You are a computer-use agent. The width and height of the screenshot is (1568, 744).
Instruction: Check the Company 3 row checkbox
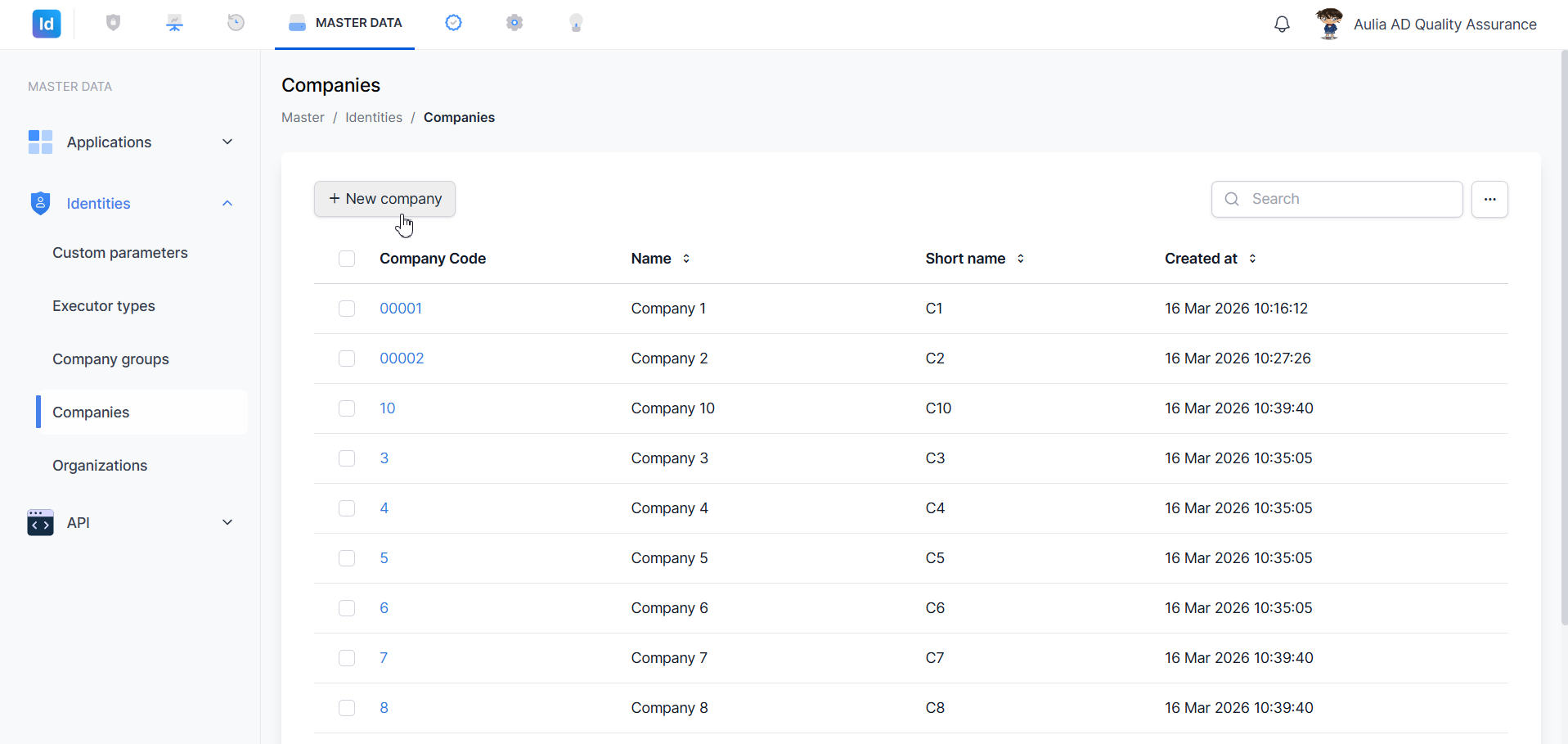pos(347,458)
